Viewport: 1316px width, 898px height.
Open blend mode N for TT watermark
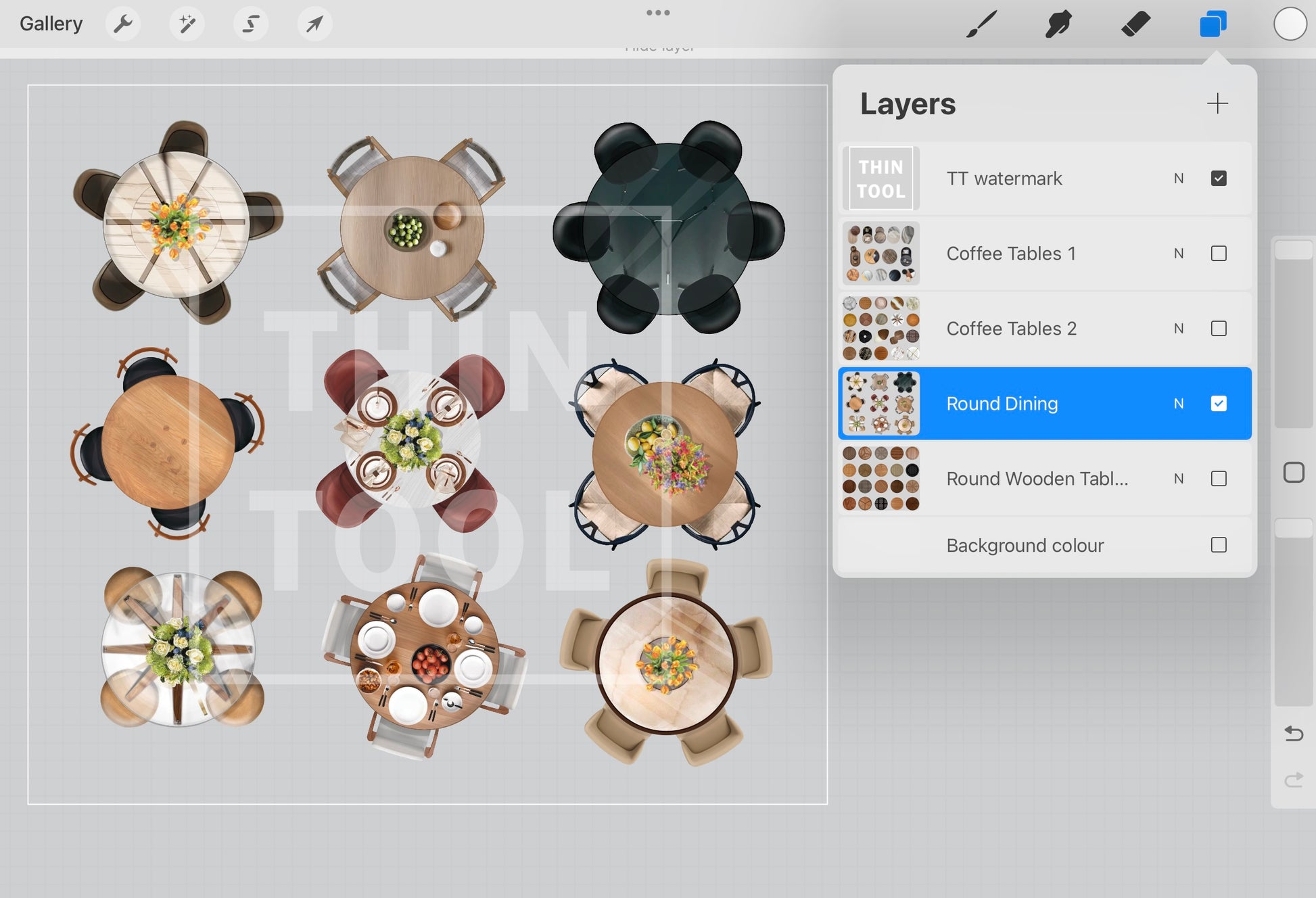(x=1179, y=179)
